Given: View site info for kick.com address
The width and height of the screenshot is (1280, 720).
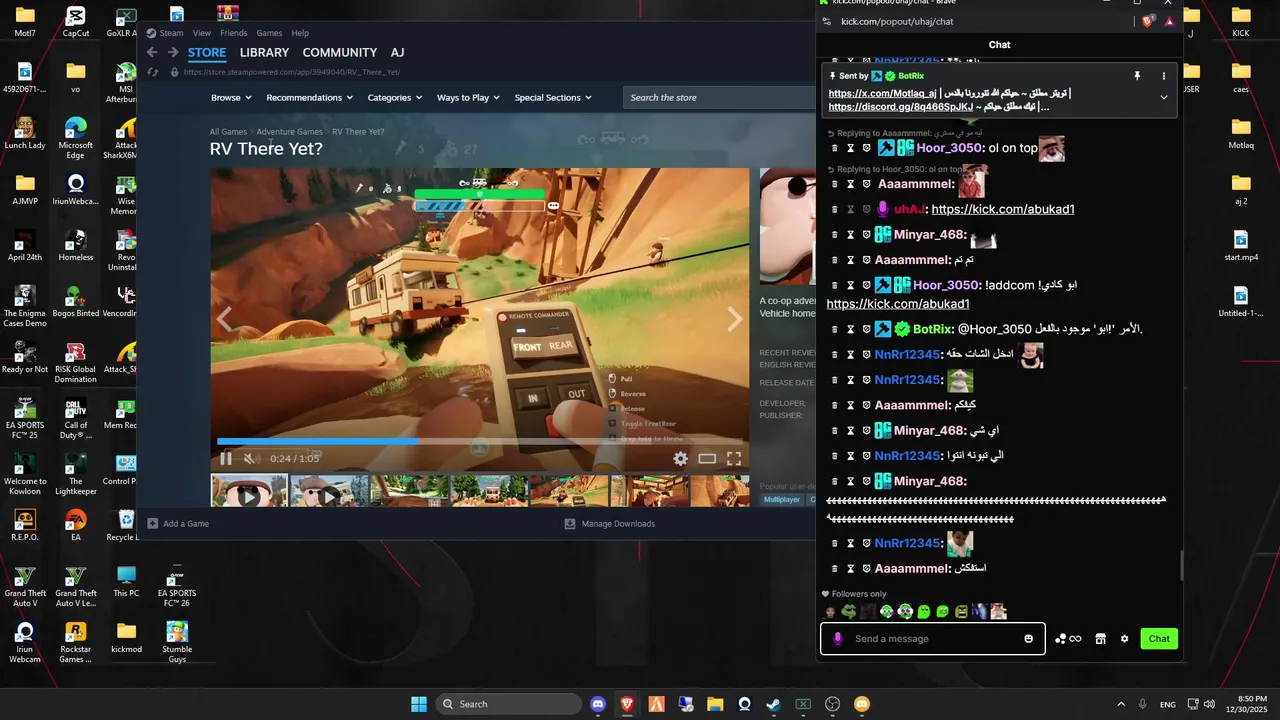Looking at the screenshot, I should 826,21.
